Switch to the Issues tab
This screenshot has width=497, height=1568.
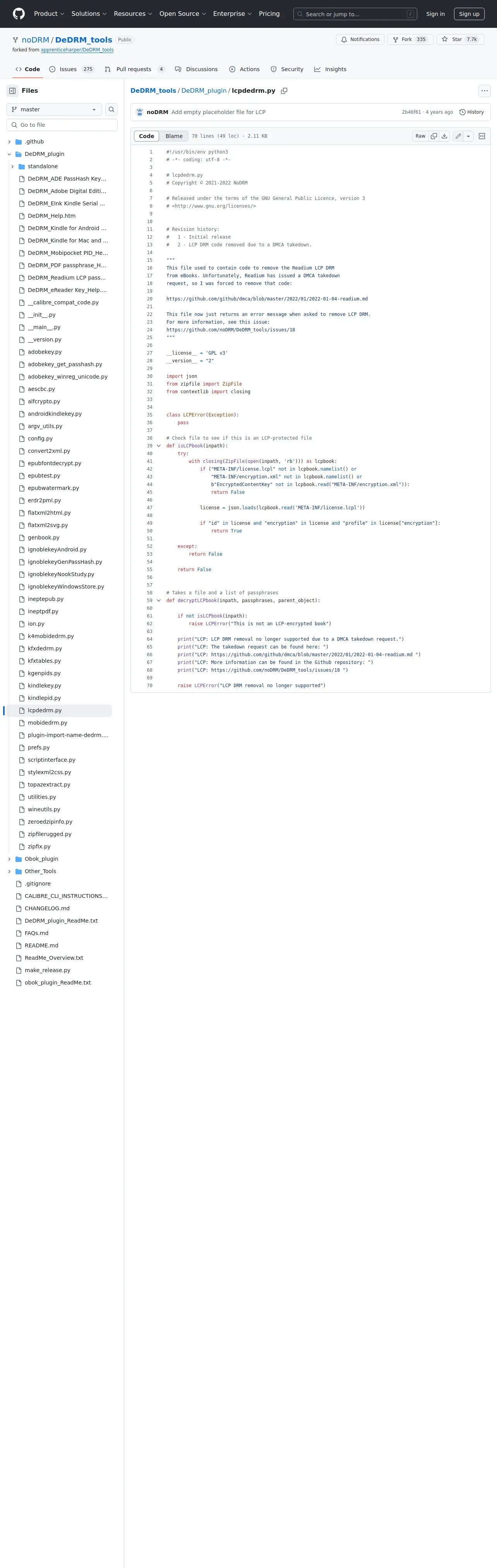point(72,69)
